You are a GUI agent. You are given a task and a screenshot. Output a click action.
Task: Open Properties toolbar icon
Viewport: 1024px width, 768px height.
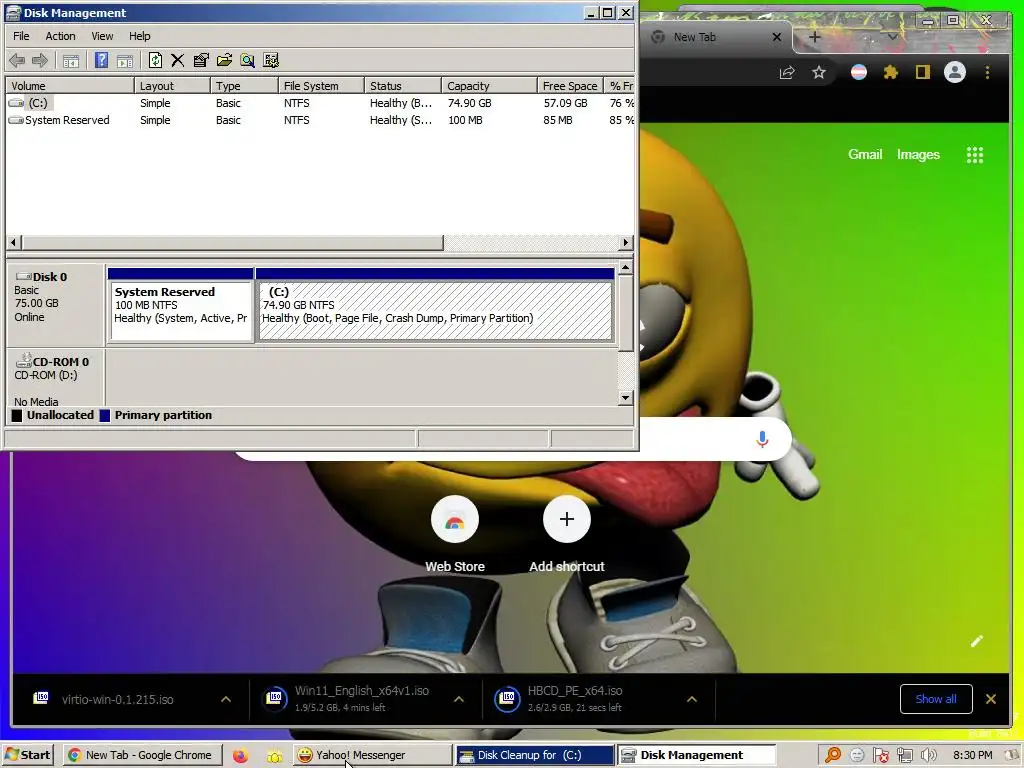[x=201, y=61]
